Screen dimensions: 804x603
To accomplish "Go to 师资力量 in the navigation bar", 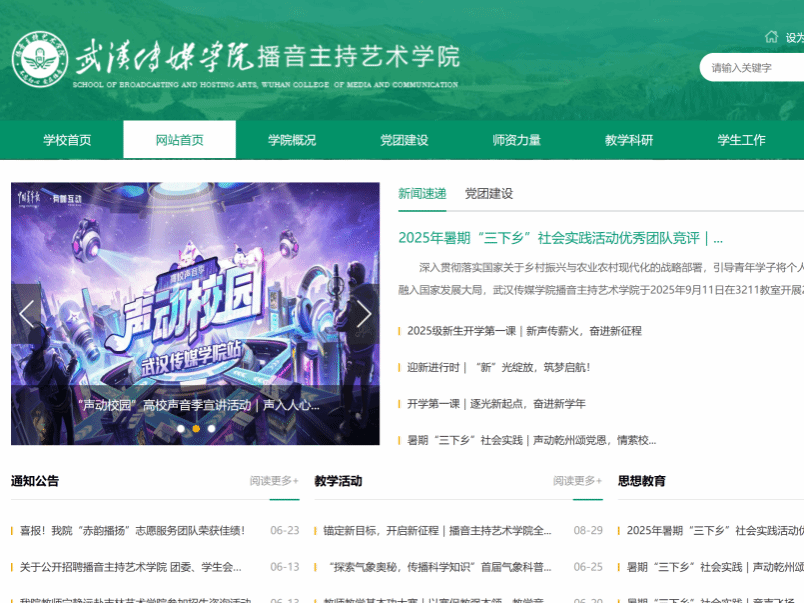I will (517, 140).
